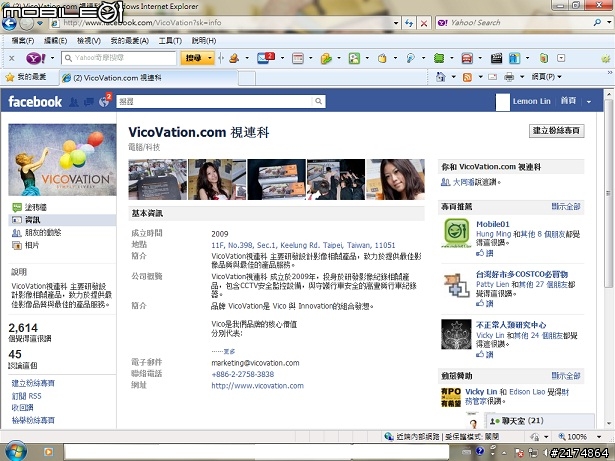Stop loading with the red X icon

click(424, 23)
